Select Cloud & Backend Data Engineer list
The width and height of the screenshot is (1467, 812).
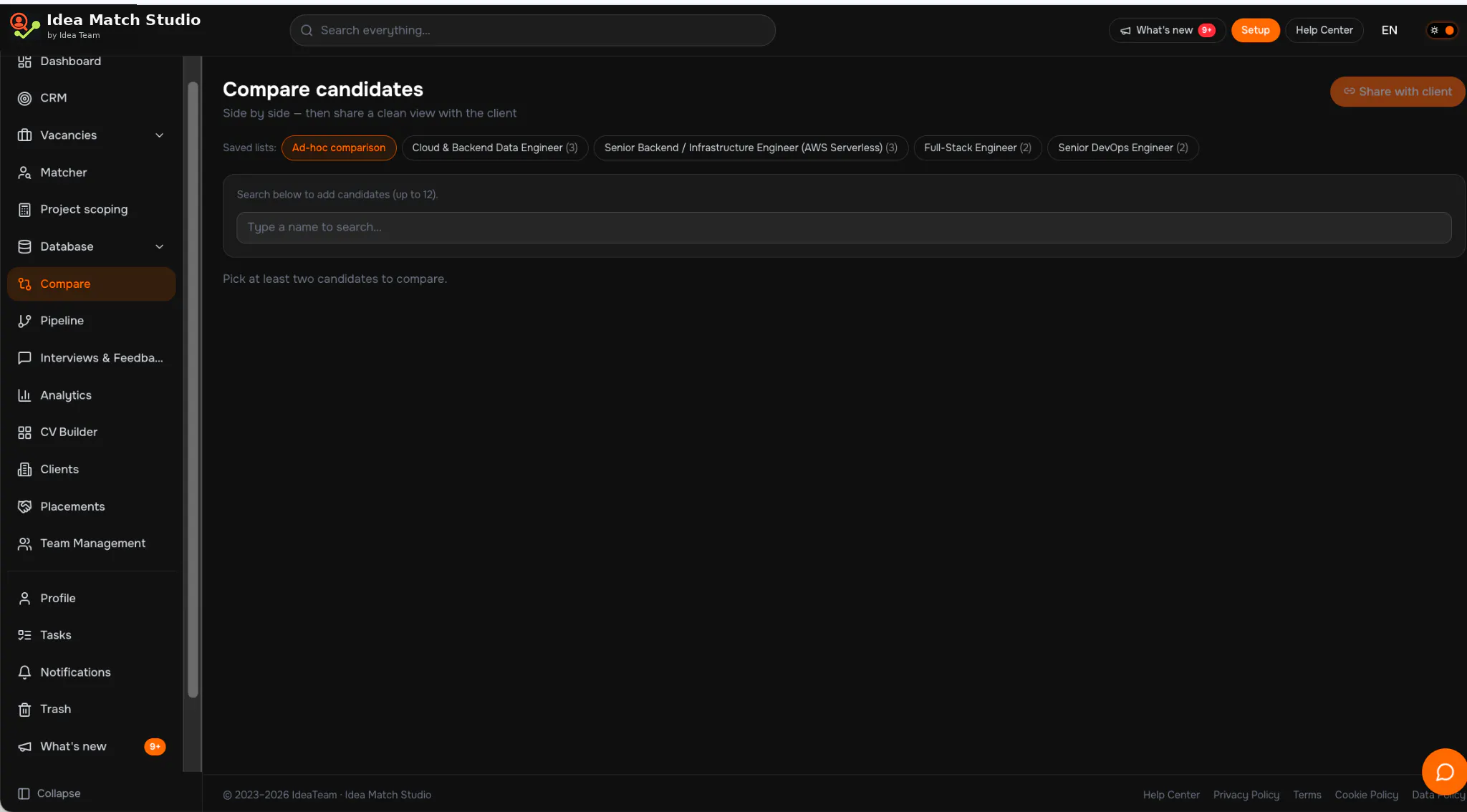[495, 148]
